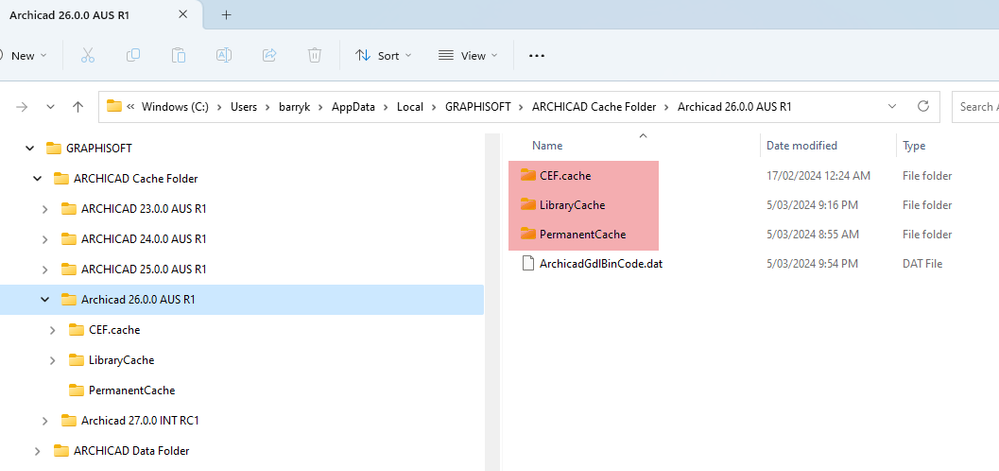999x471 pixels.
Task: Click ARCHICAD Cache Folder in breadcrumb
Action: point(594,106)
